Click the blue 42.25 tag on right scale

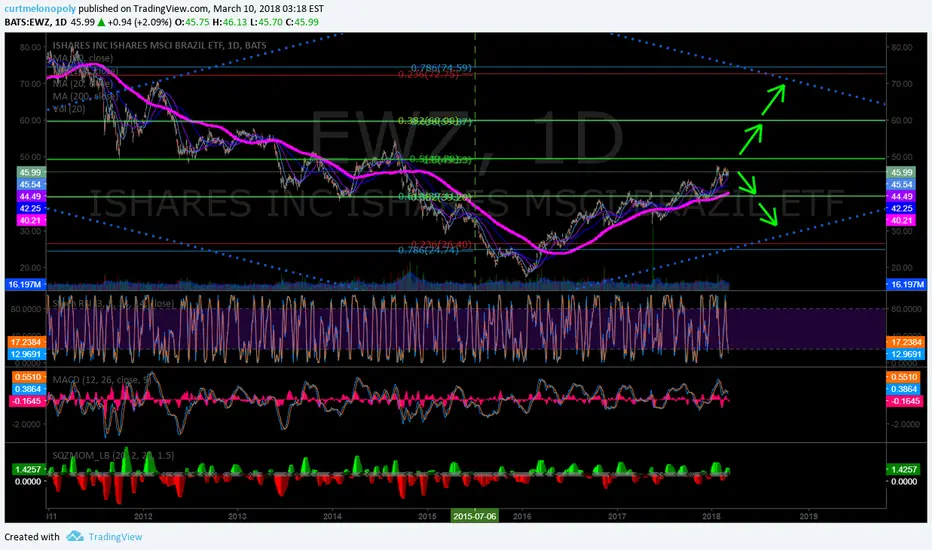pos(902,208)
